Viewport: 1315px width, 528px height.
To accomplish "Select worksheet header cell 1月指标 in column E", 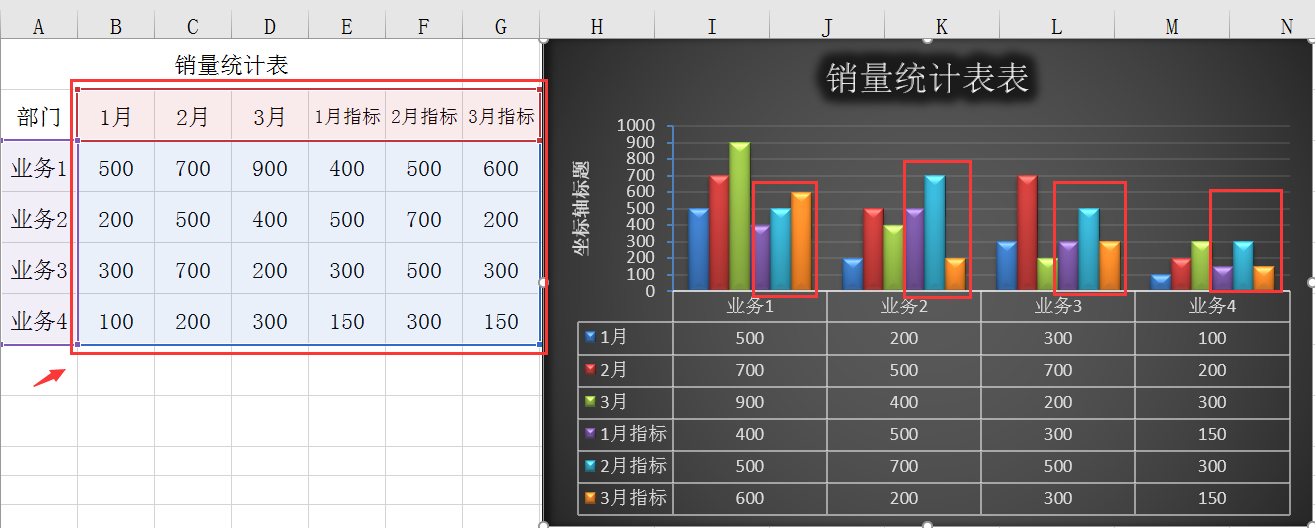I will [x=347, y=116].
